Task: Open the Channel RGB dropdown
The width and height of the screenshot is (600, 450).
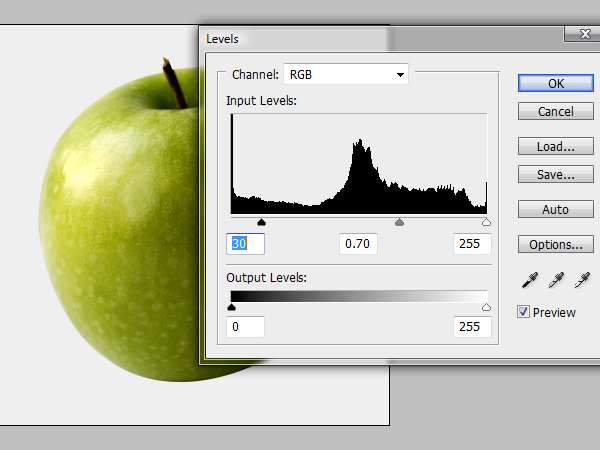Action: point(346,74)
